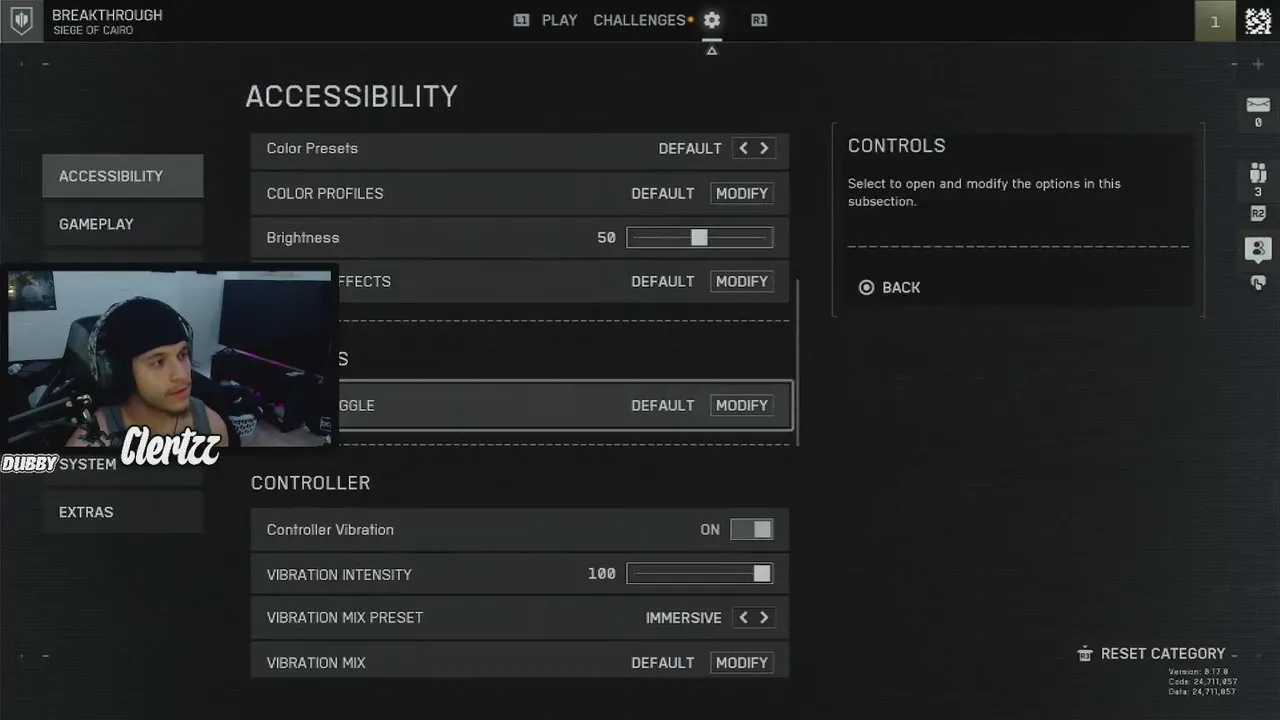Click the player level 1 badge

click(1215, 21)
